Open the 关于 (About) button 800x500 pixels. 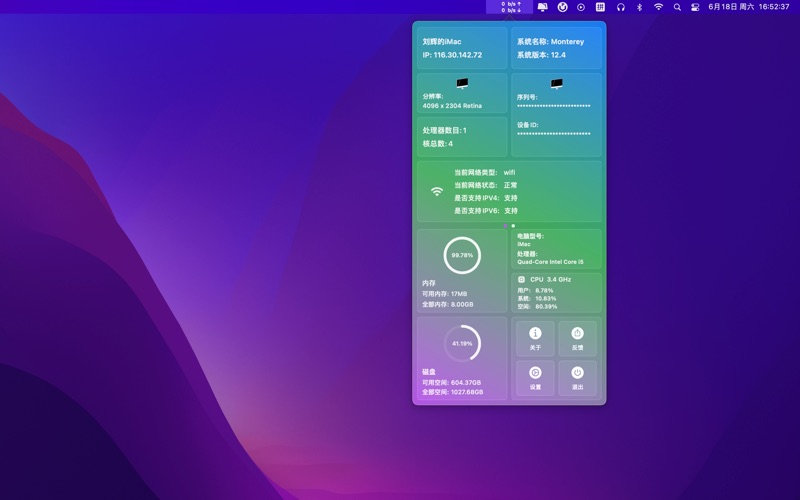point(535,338)
